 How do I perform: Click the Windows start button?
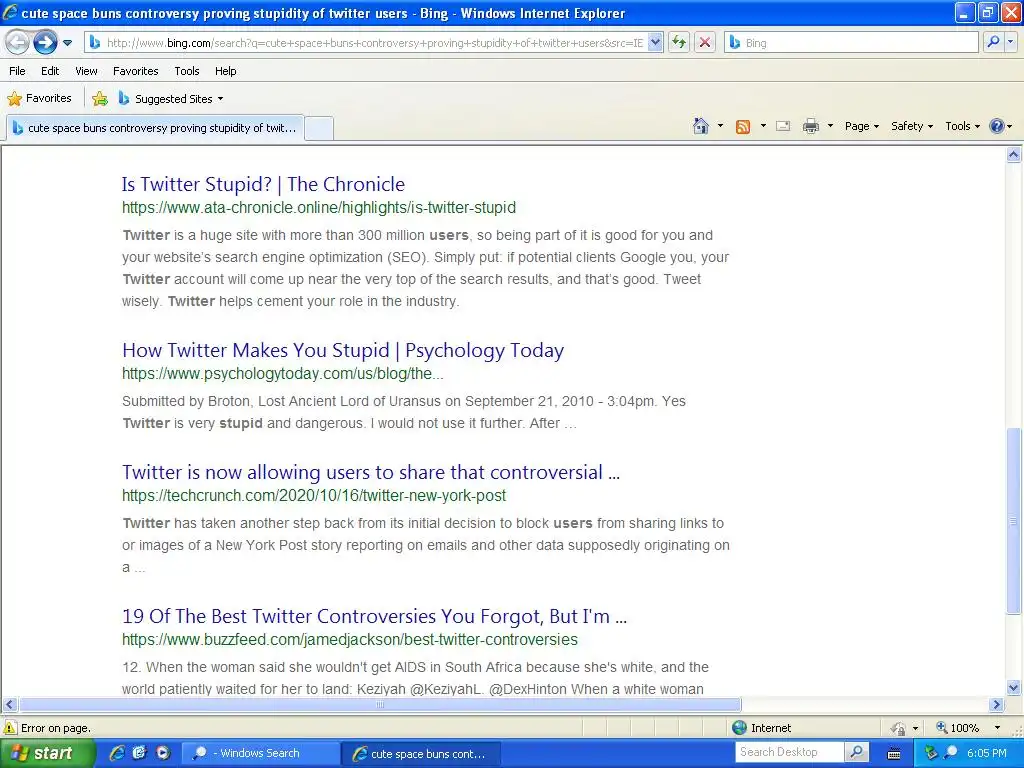(47, 753)
